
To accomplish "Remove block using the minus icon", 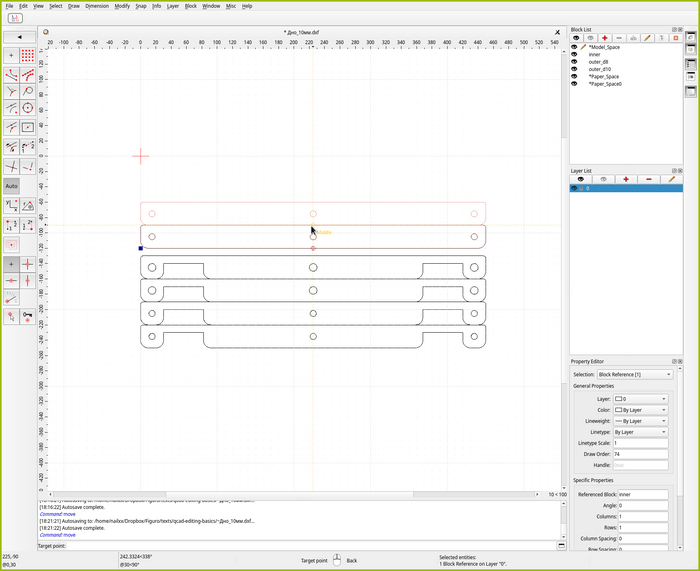I will 619,37.
